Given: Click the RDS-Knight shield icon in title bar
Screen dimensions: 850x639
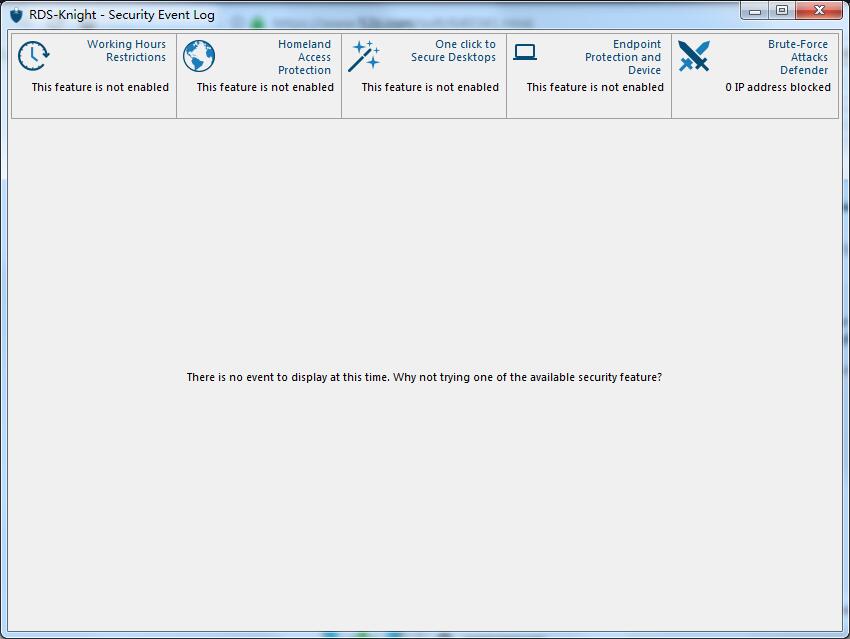Looking at the screenshot, I should (x=17, y=15).
